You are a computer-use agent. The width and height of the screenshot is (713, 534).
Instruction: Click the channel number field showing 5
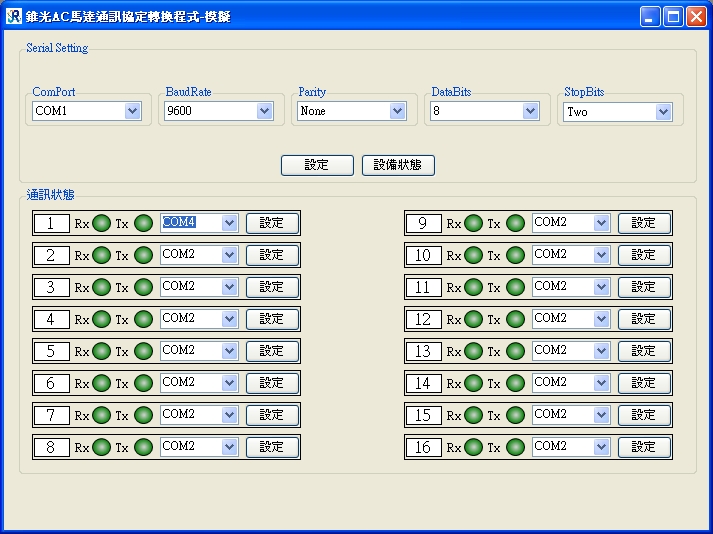[x=52, y=351]
